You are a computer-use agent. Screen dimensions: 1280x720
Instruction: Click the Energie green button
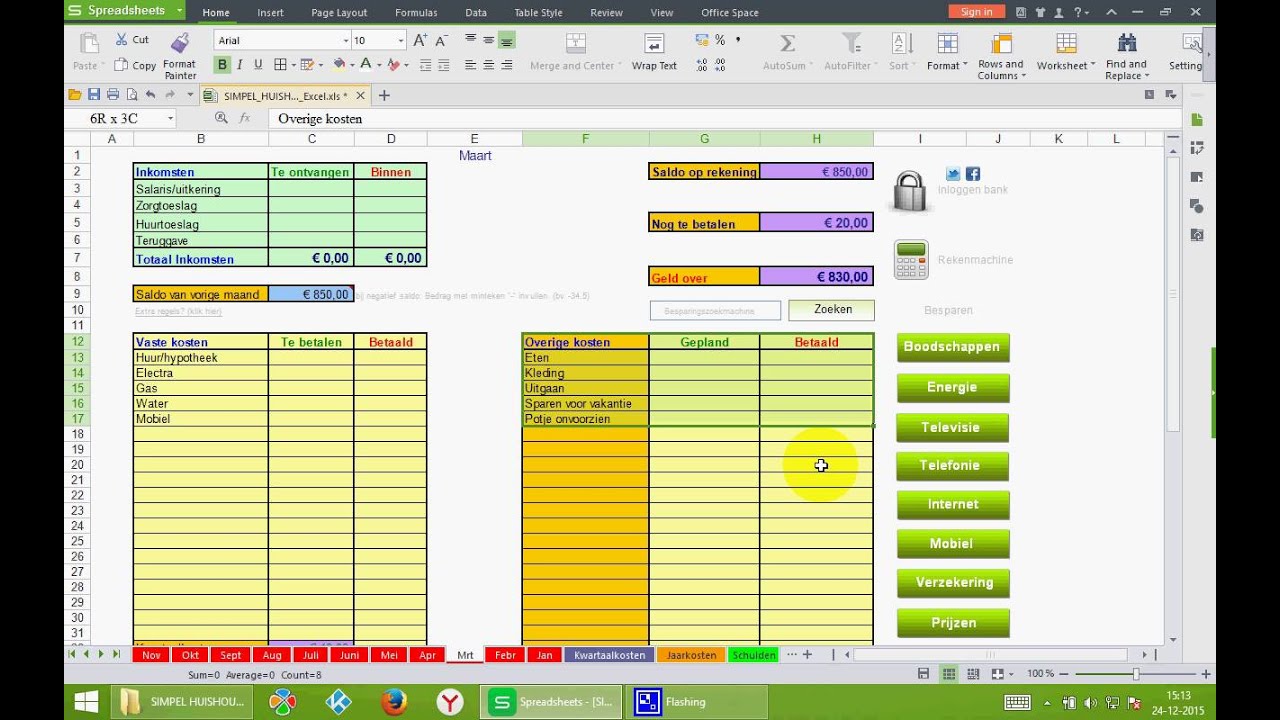point(952,387)
